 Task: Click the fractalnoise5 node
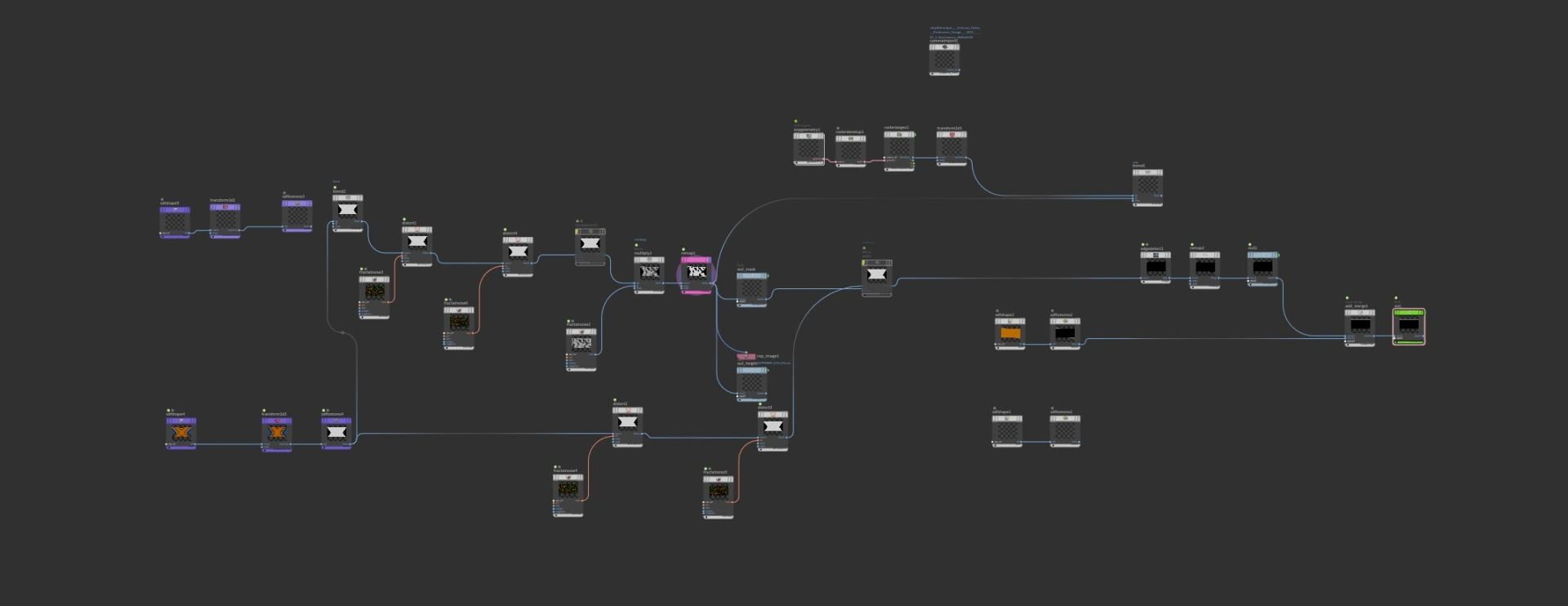[718, 491]
